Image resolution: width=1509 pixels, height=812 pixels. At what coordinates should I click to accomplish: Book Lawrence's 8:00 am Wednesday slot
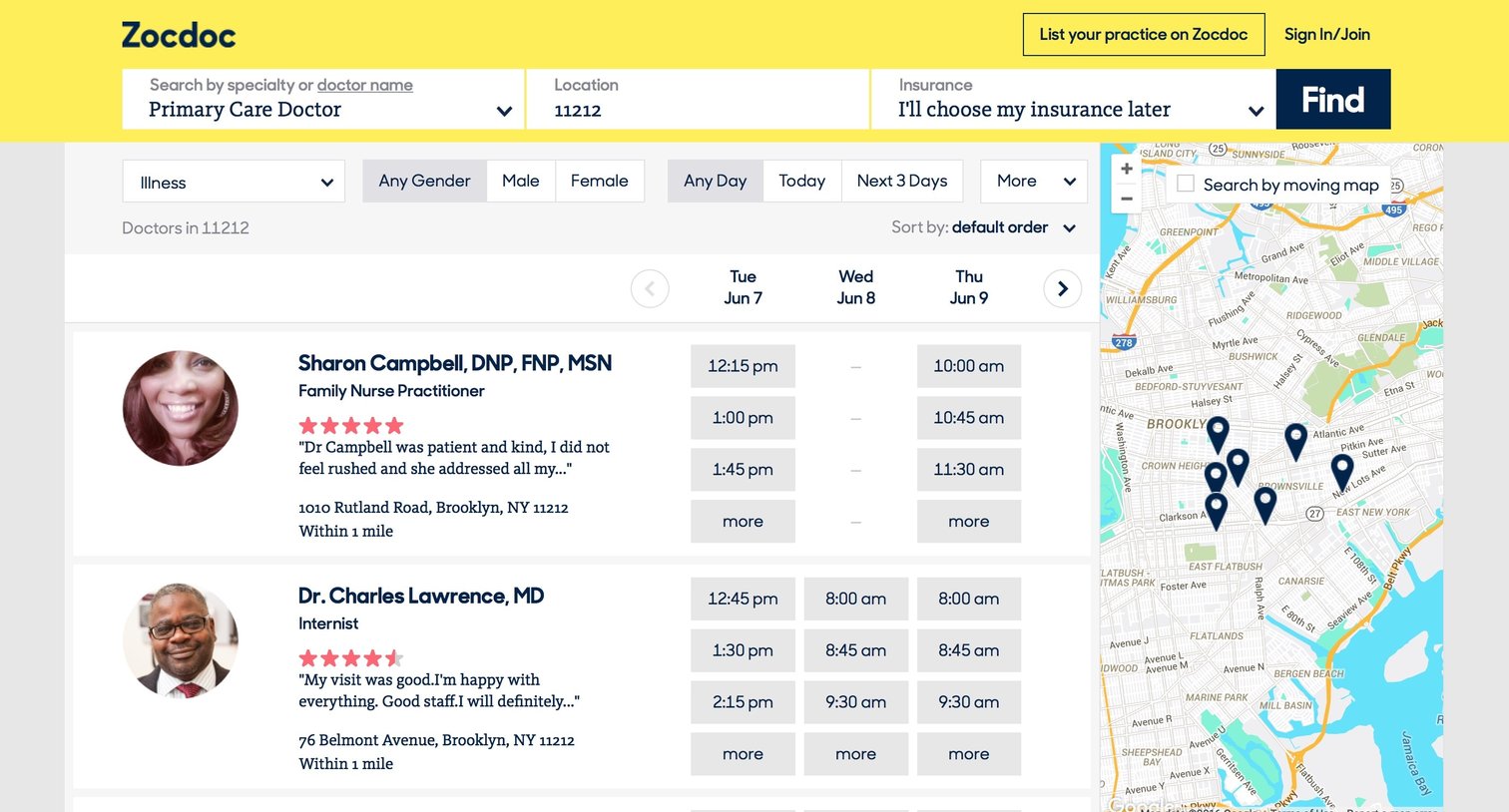pyautogui.click(x=856, y=599)
